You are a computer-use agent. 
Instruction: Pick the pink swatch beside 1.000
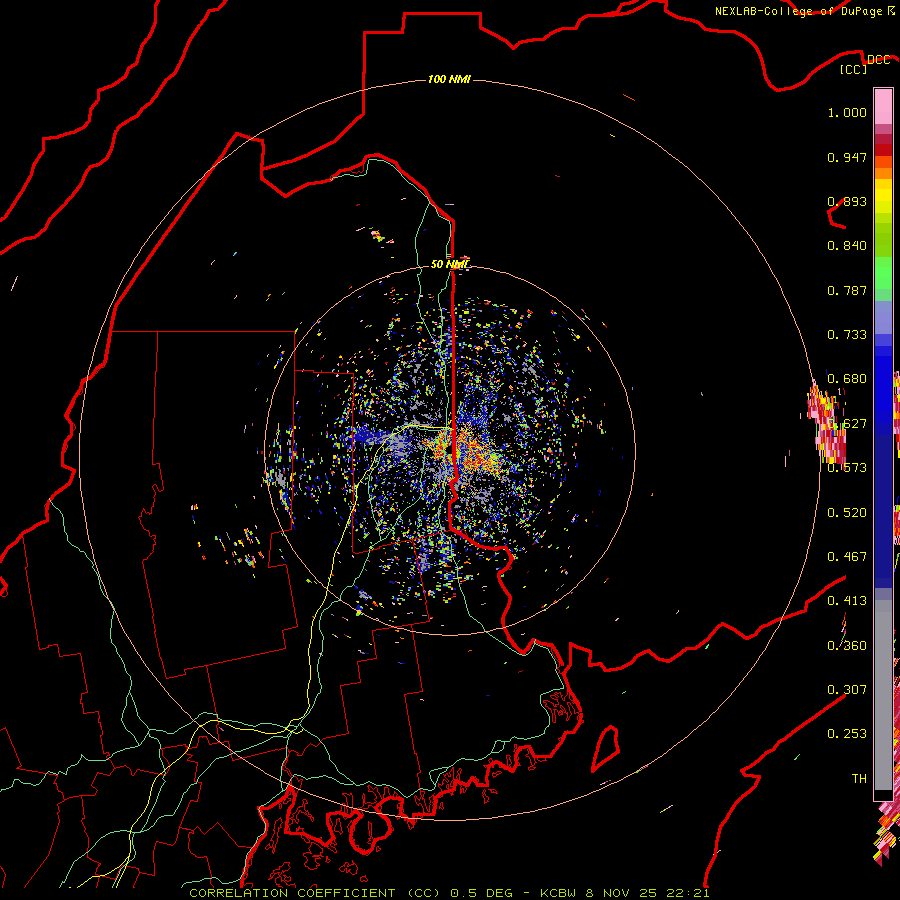[x=883, y=107]
